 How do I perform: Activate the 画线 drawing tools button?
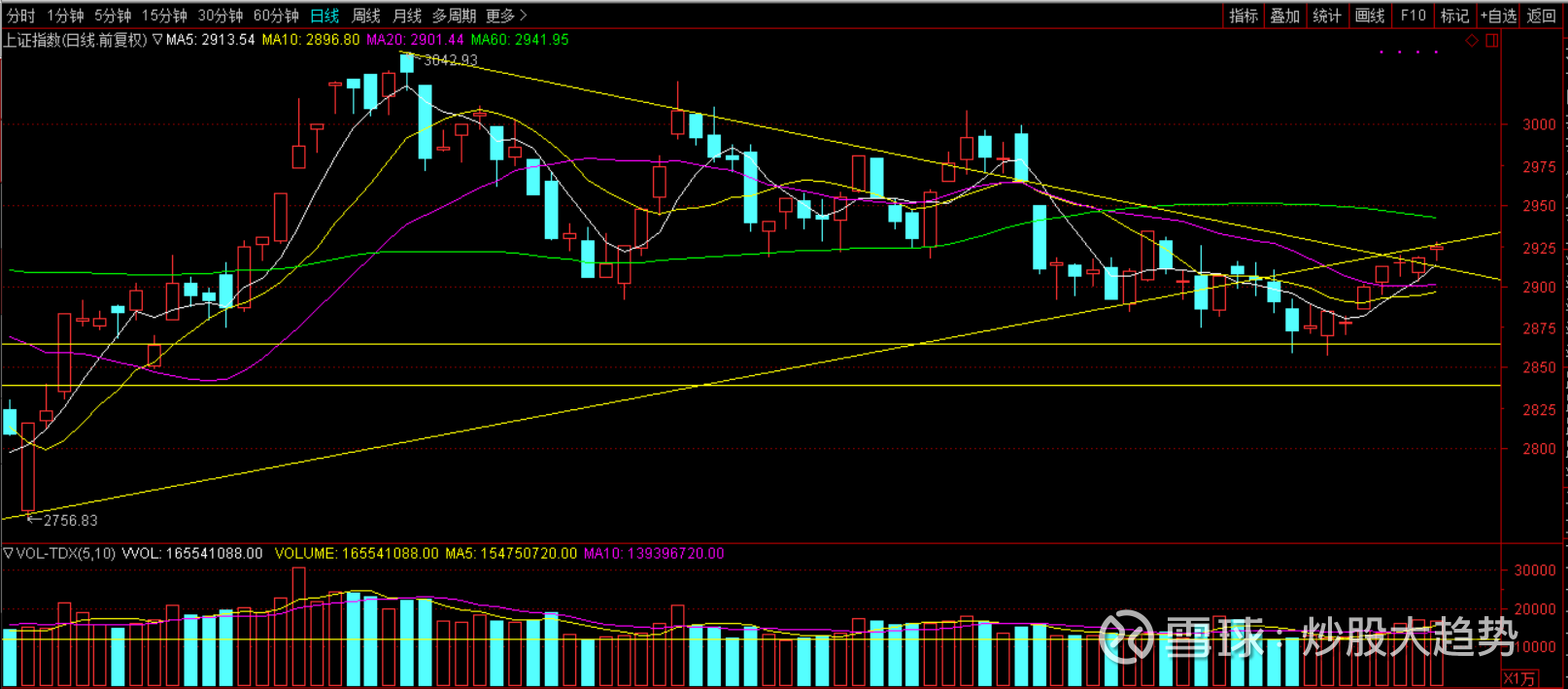1370,16
